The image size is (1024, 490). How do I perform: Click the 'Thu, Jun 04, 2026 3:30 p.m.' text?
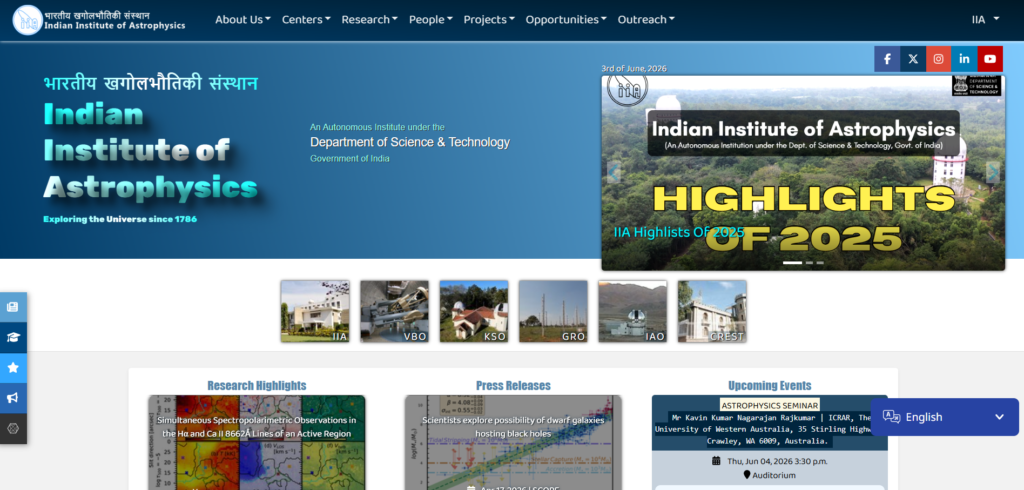777,461
